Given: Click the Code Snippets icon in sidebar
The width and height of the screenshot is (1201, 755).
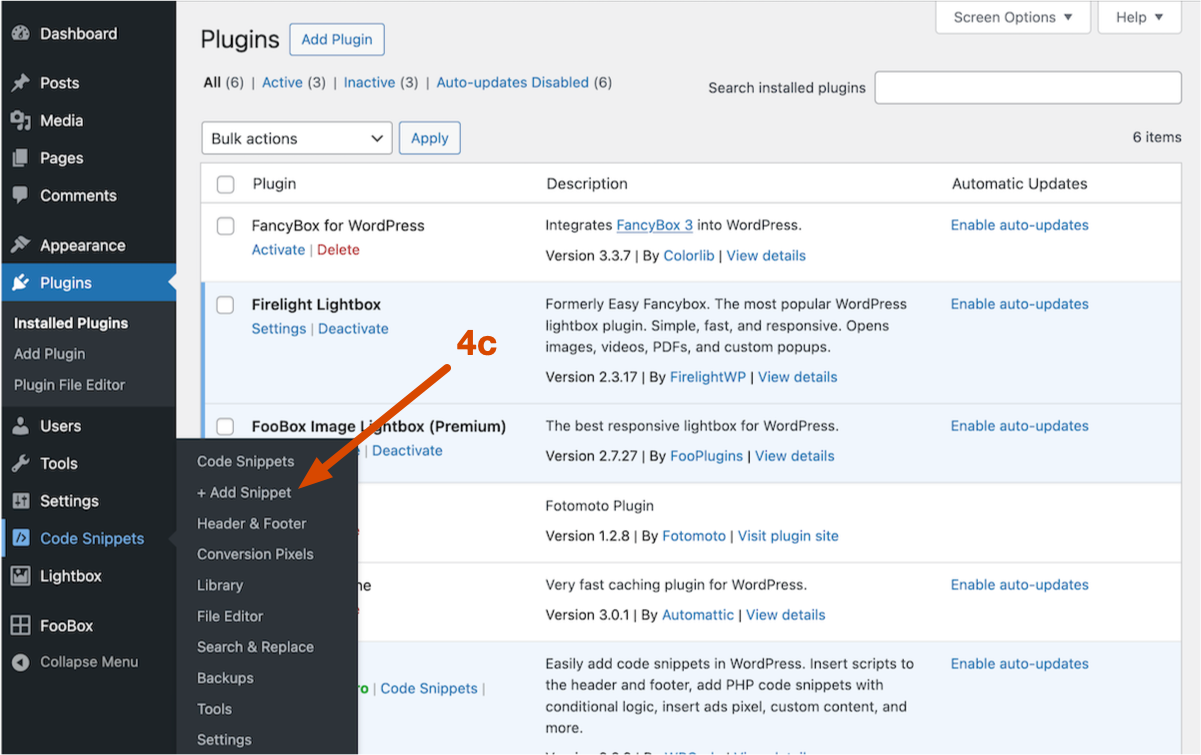Looking at the screenshot, I should 20,538.
